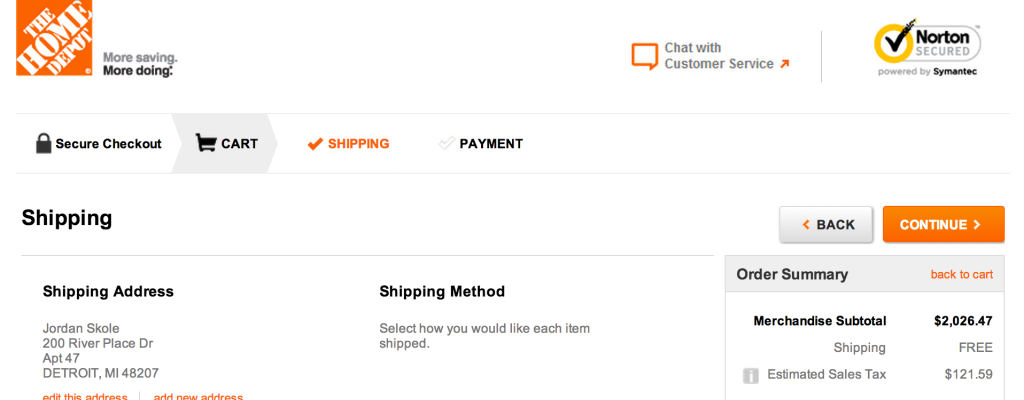The height and width of the screenshot is (400, 1024).
Task: Go to the CART step
Action: pos(239,144)
